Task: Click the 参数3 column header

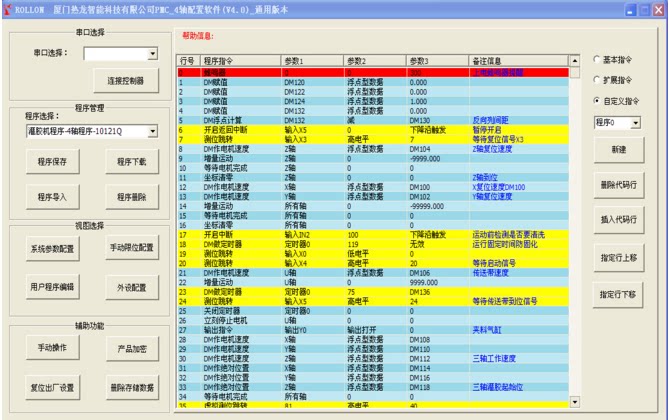Action: tap(437, 61)
